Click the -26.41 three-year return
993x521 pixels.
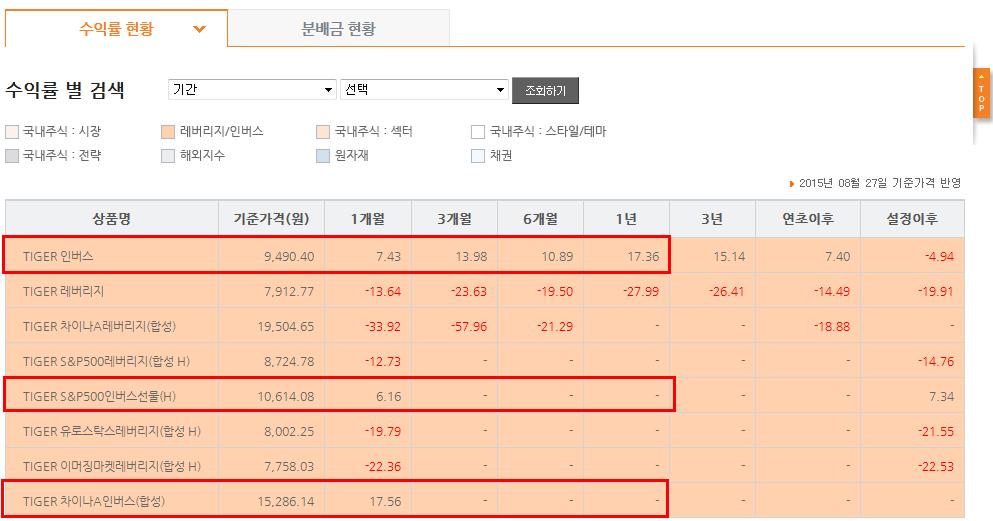pyautogui.click(x=727, y=291)
